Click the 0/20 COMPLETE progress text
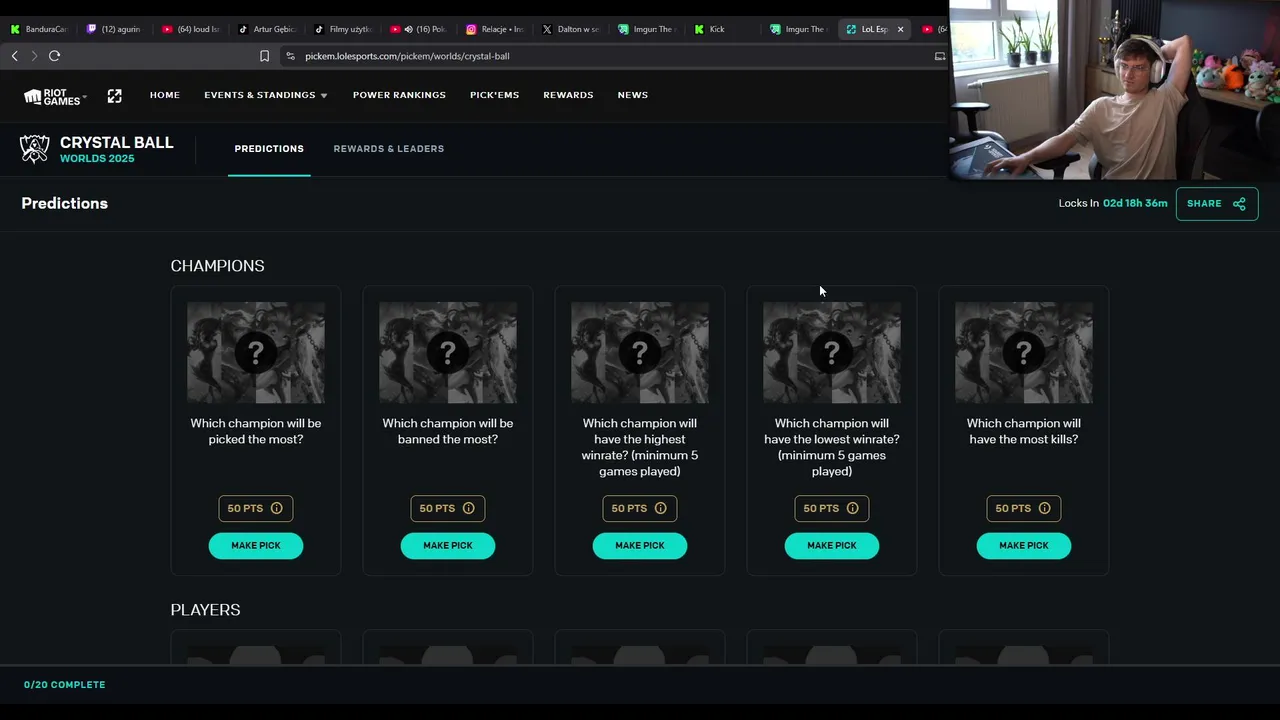 tap(65, 685)
